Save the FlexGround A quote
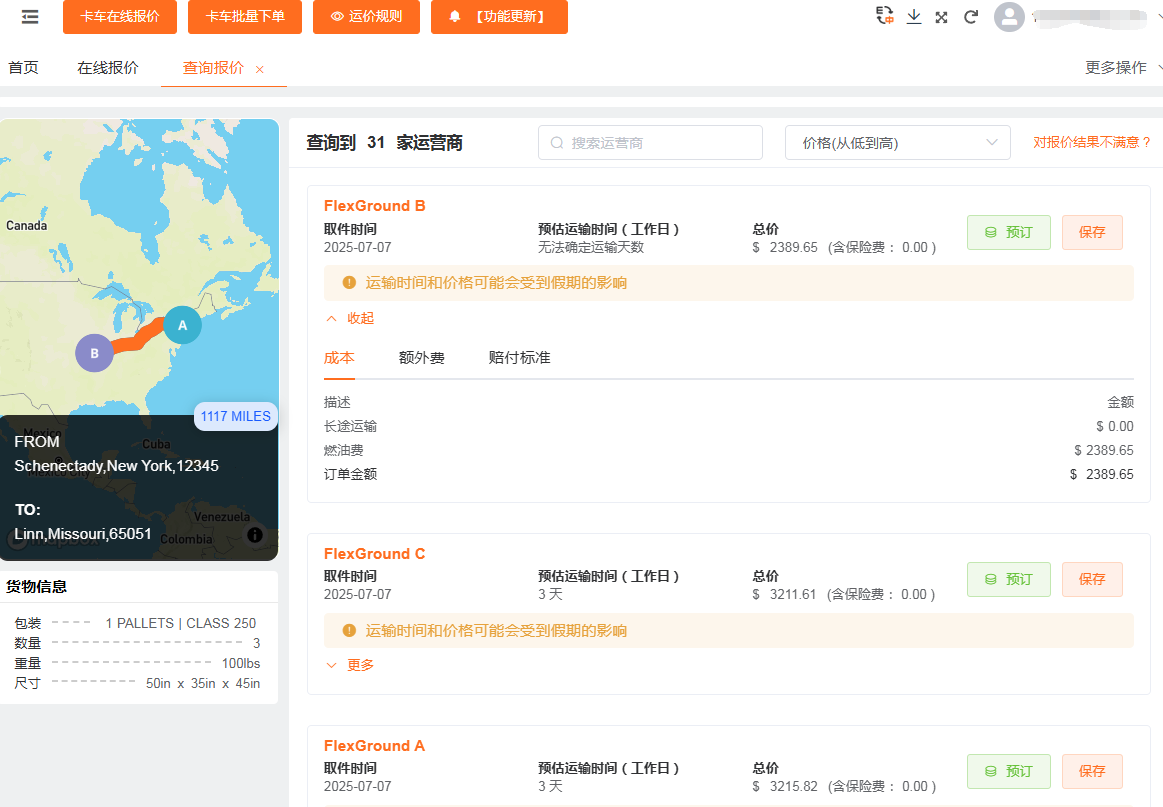The width and height of the screenshot is (1163, 807). click(x=1092, y=771)
